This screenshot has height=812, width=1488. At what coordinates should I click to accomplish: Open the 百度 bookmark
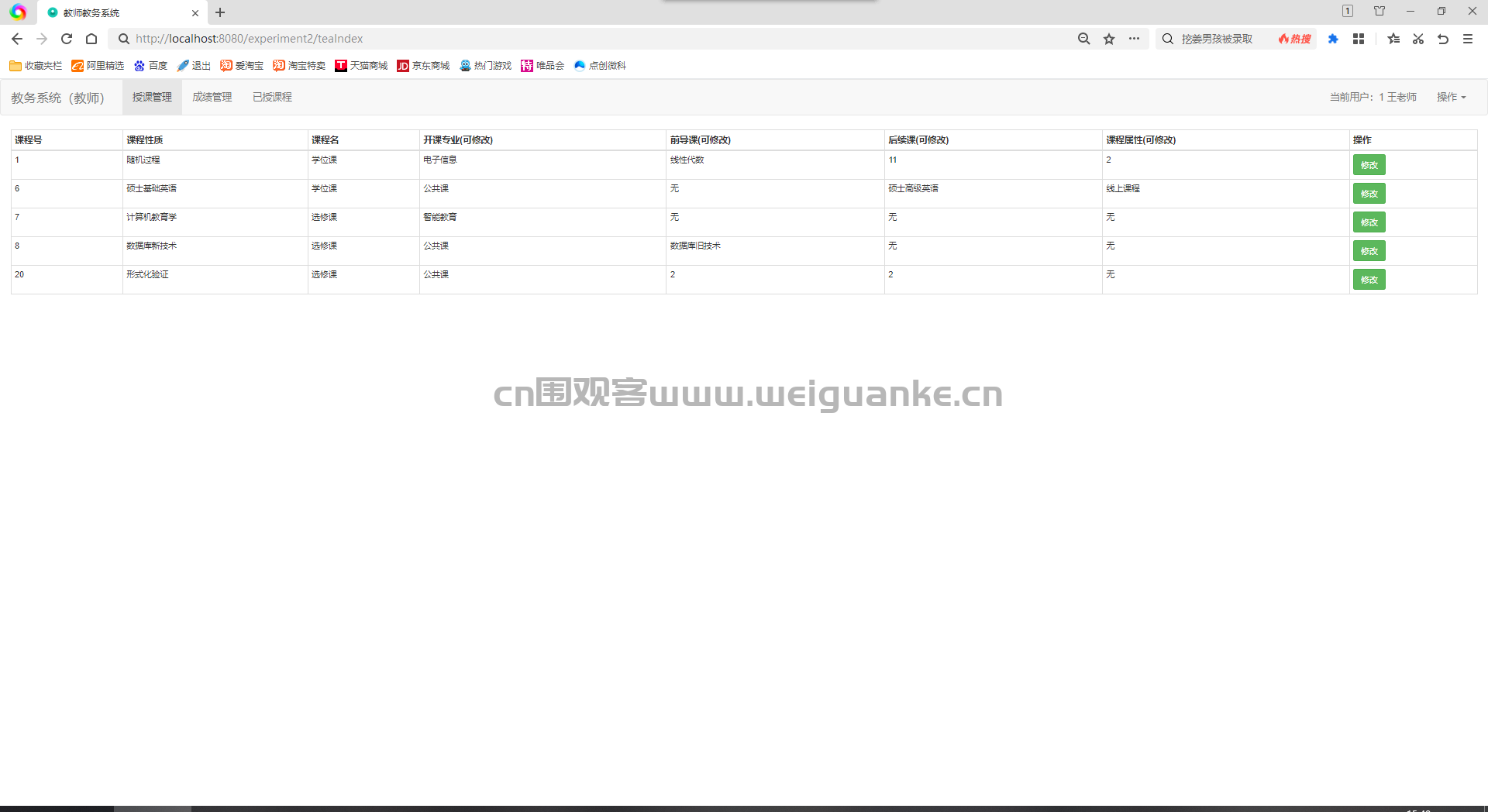click(x=150, y=66)
